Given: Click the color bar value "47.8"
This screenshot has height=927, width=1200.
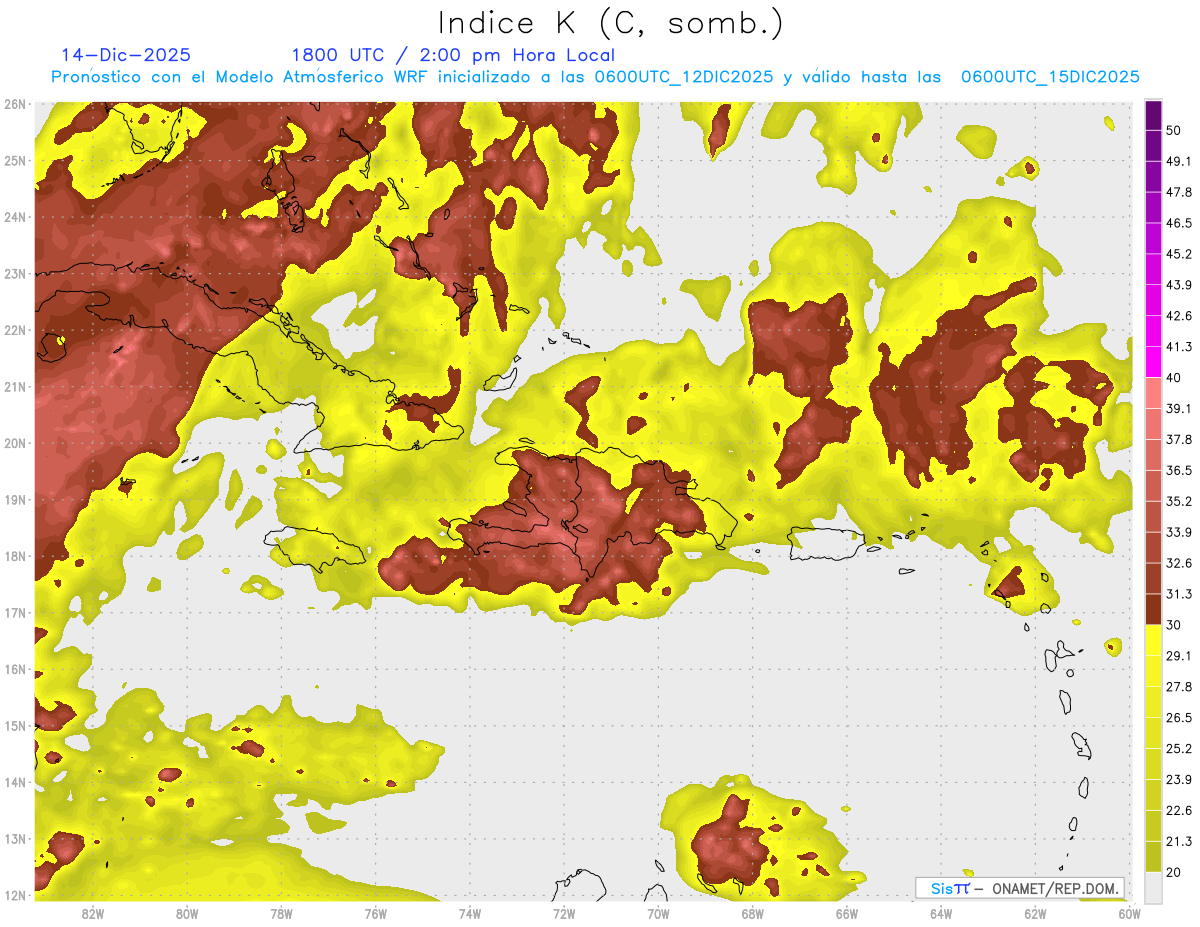Looking at the screenshot, I should click(1179, 192).
